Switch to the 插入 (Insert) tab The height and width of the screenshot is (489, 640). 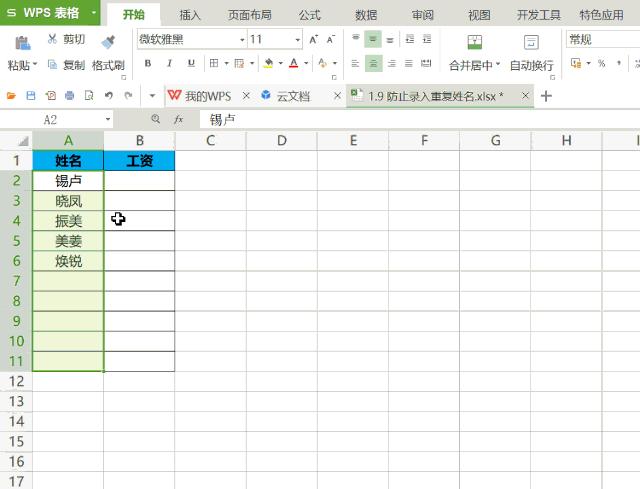click(x=190, y=15)
